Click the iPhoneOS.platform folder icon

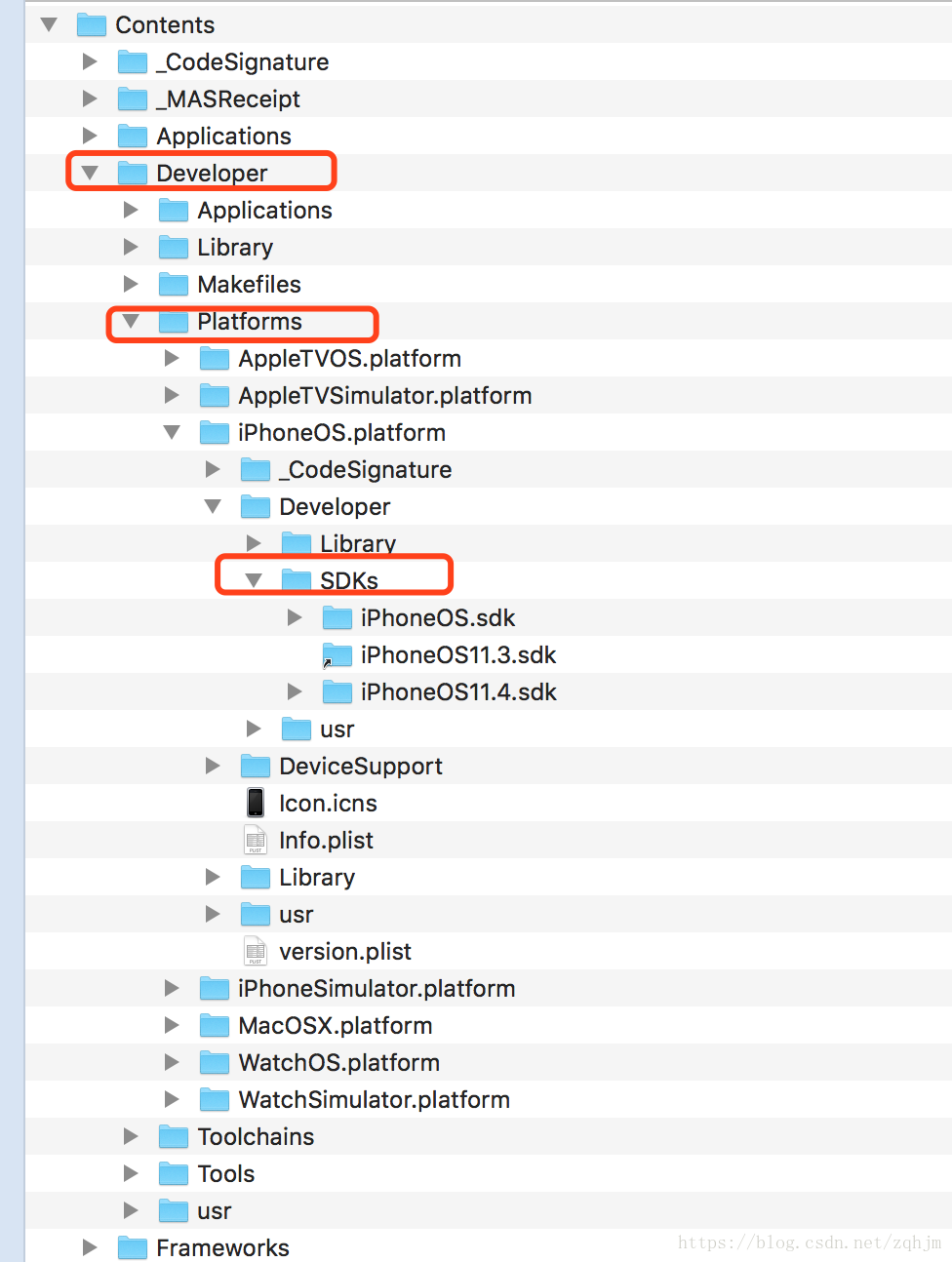pos(215,432)
